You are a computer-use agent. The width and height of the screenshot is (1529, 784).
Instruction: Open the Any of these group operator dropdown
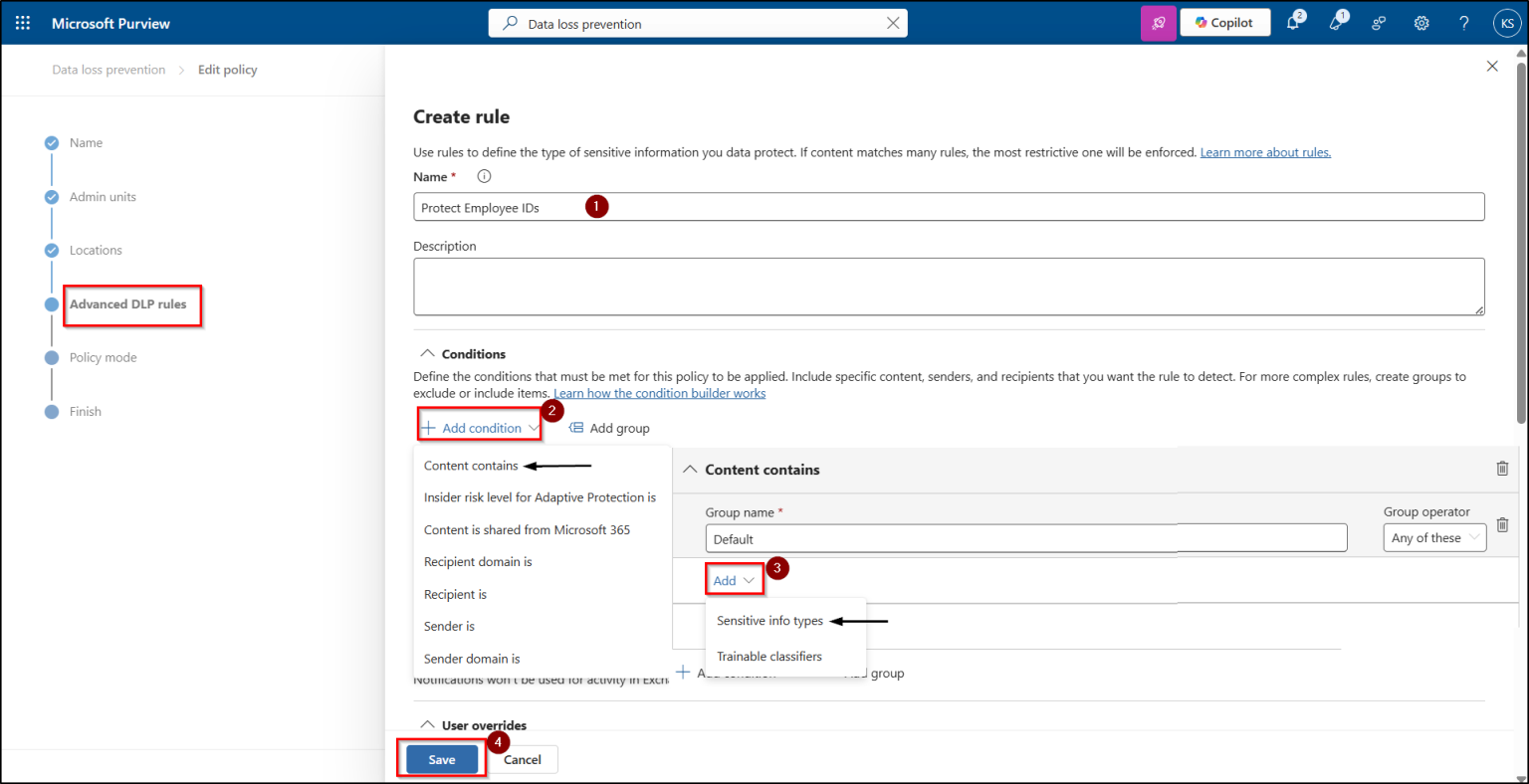click(1434, 537)
